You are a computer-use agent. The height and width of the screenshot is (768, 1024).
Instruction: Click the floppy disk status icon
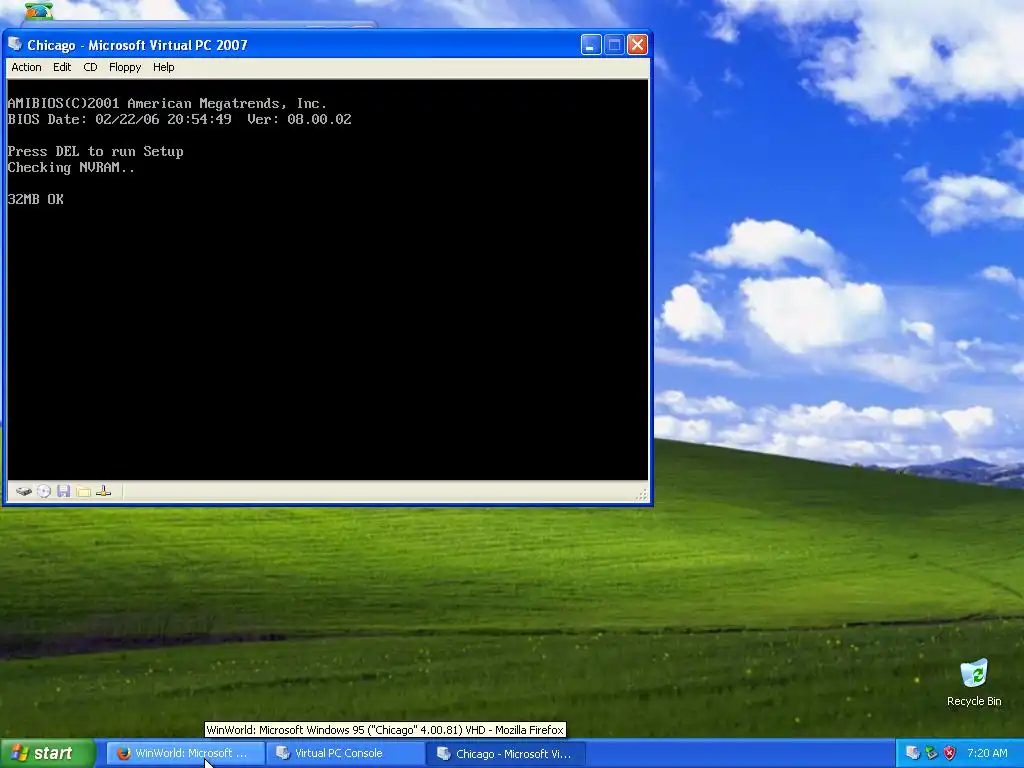coord(63,491)
